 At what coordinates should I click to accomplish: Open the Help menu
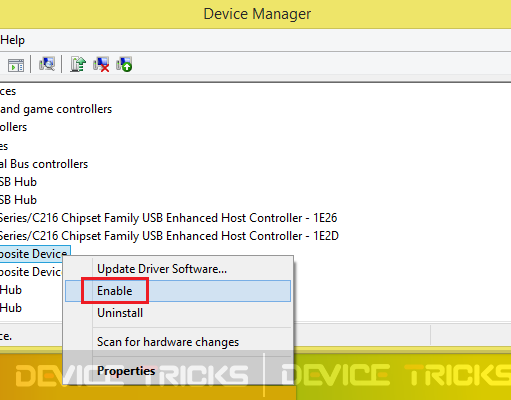12,40
